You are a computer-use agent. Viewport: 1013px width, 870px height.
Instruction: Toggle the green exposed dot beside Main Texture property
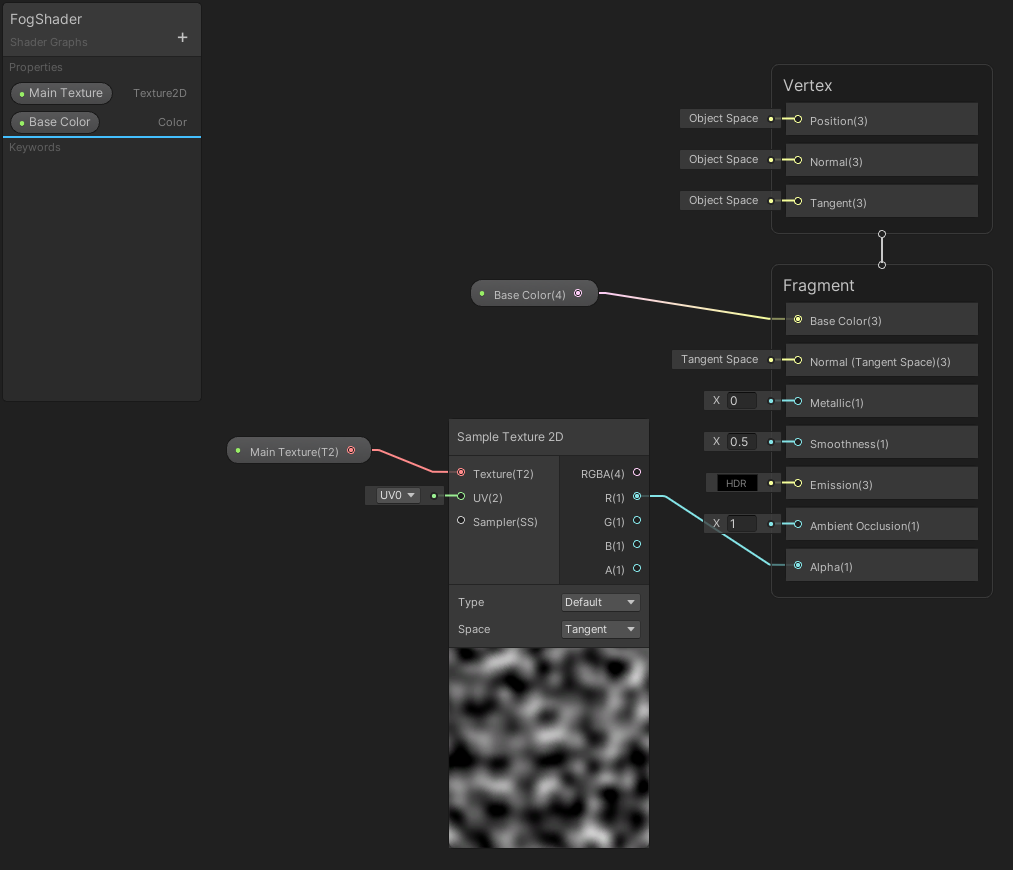coord(22,93)
